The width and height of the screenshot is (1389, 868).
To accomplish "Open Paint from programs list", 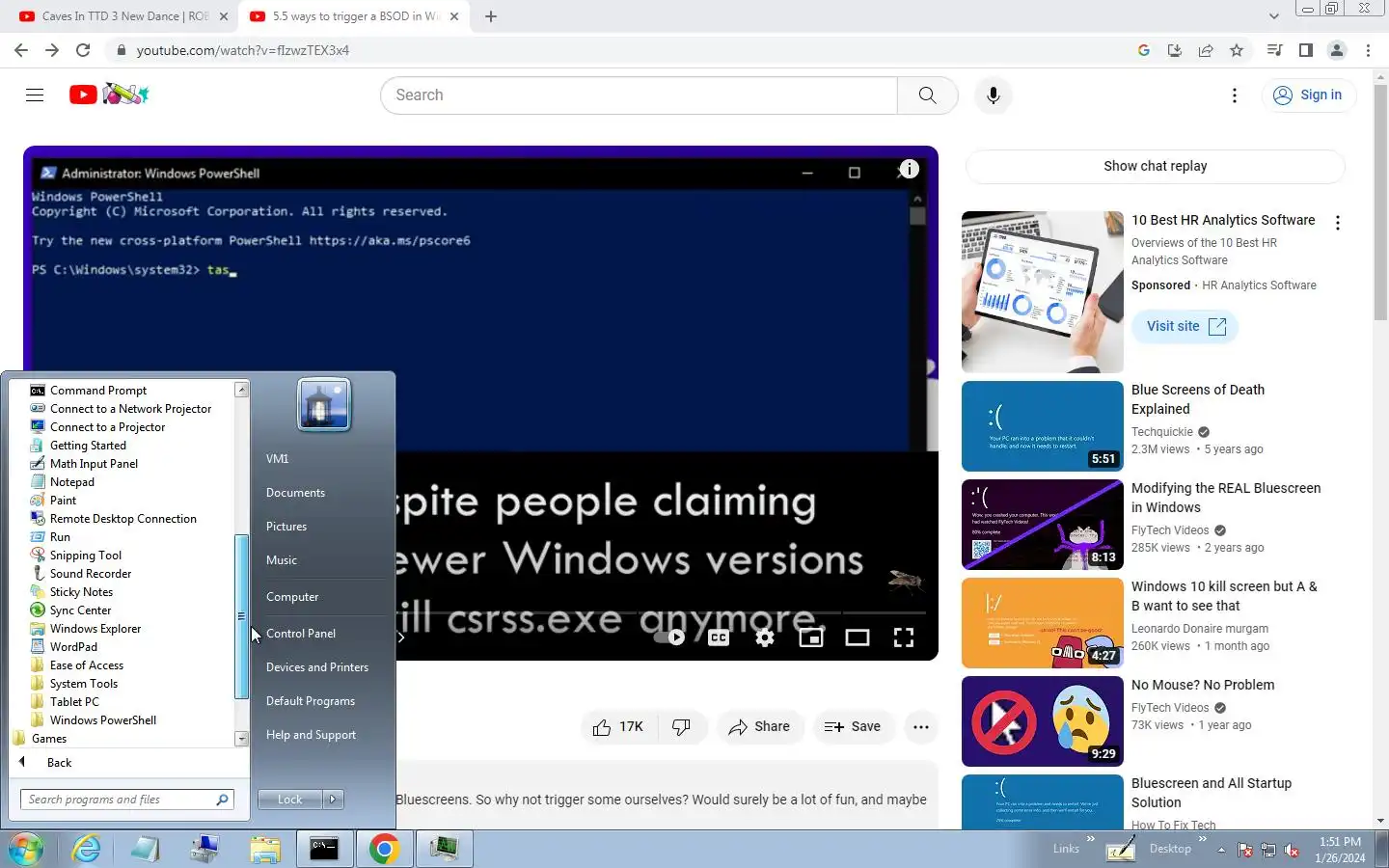I will 63,501.
